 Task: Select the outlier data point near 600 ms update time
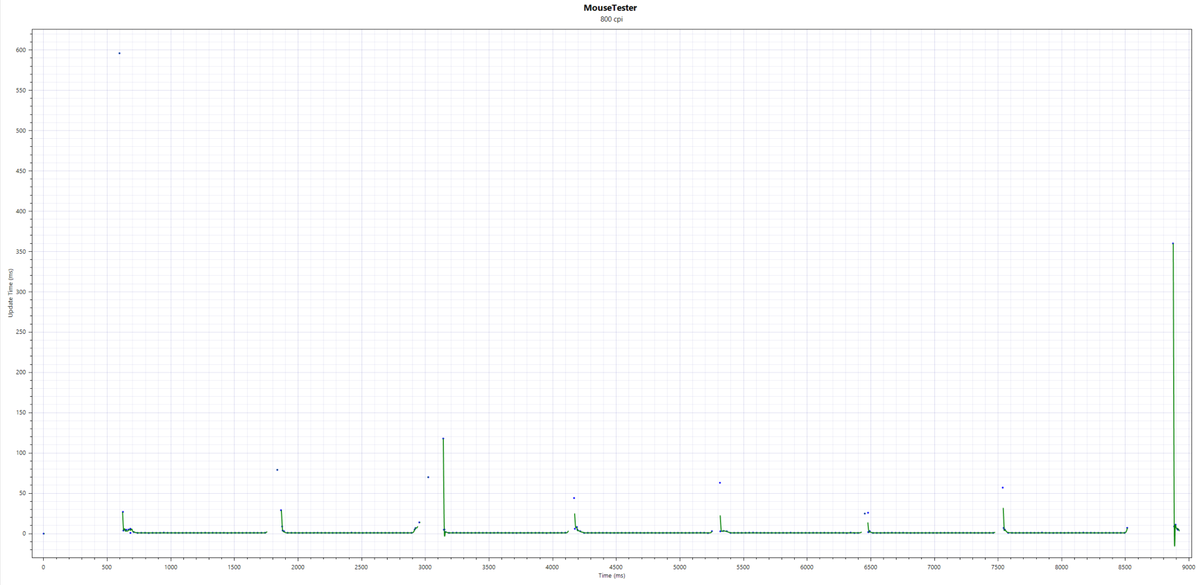(119, 53)
